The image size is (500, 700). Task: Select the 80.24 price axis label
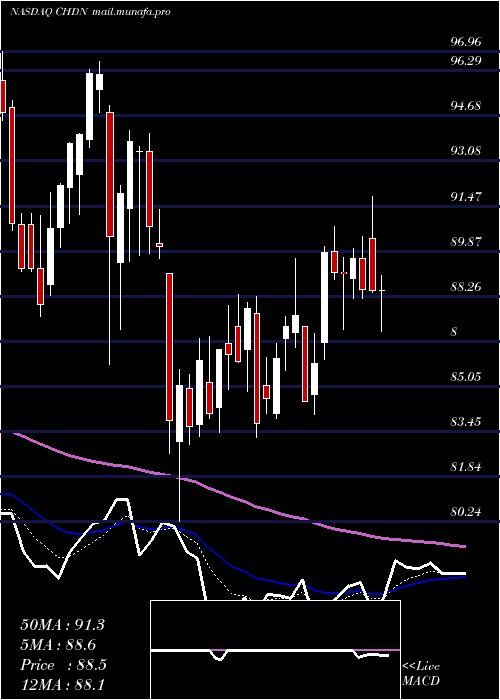pyautogui.click(x=466, y=512)
